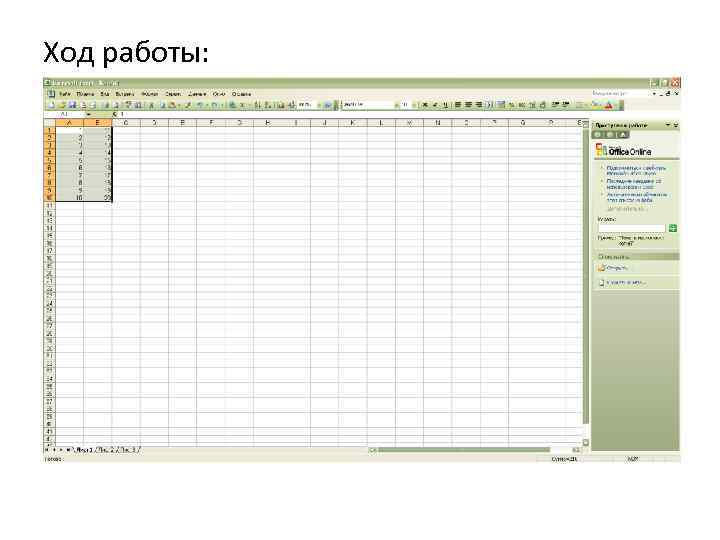Copy selection using the Copy icon
The image size is (720, 540).
162,105
